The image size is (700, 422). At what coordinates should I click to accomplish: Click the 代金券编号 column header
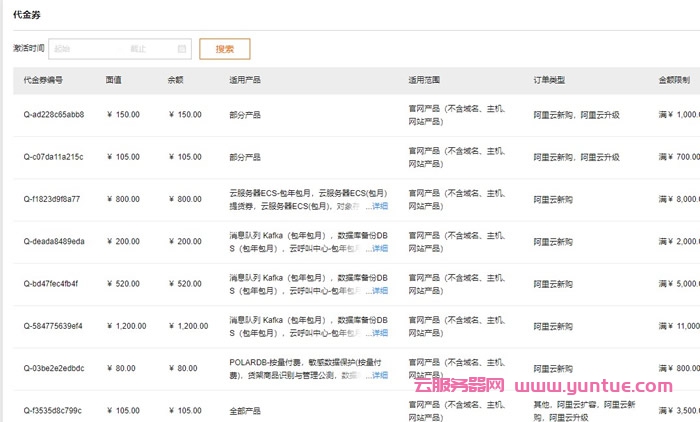[x=44, y=80]
